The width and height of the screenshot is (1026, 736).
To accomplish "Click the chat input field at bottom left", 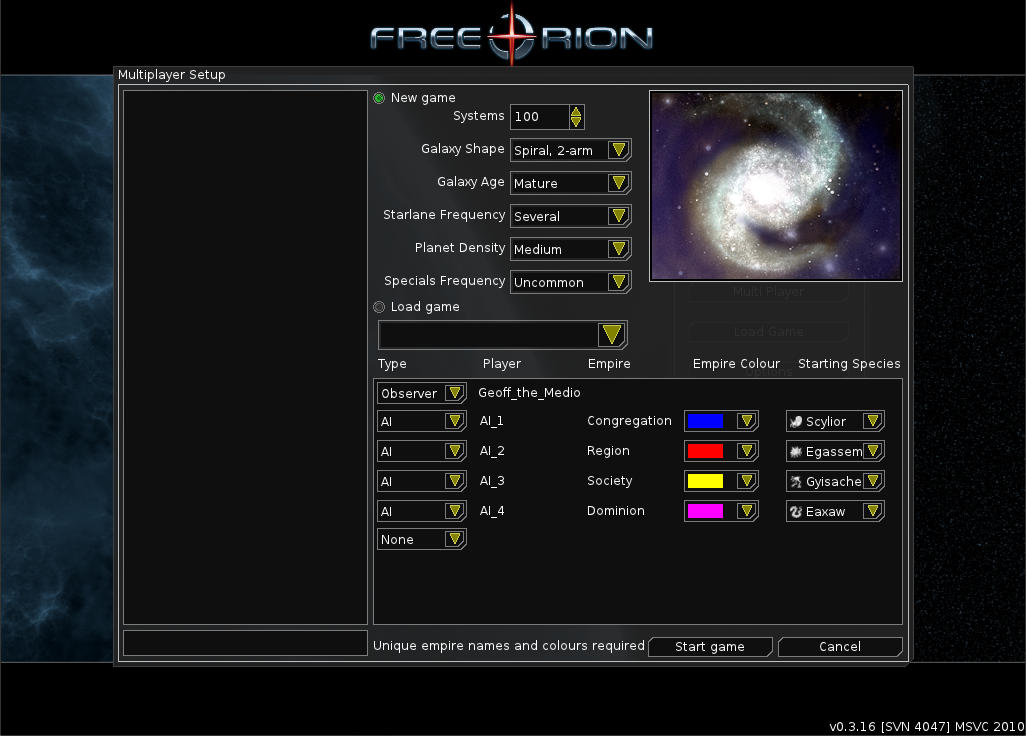I will 245,643.
